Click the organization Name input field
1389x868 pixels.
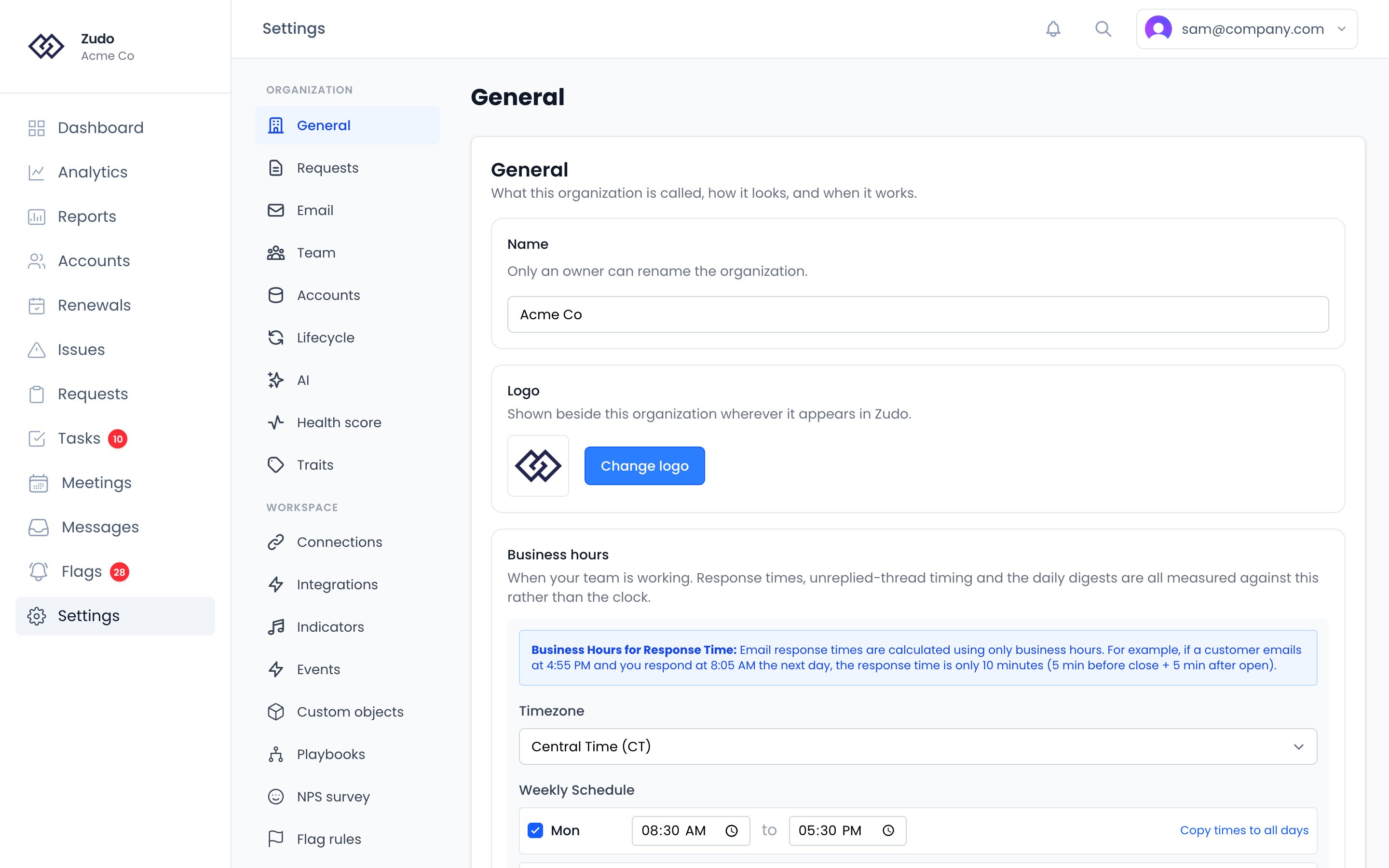pyautogui.click(x=918, y=314)
